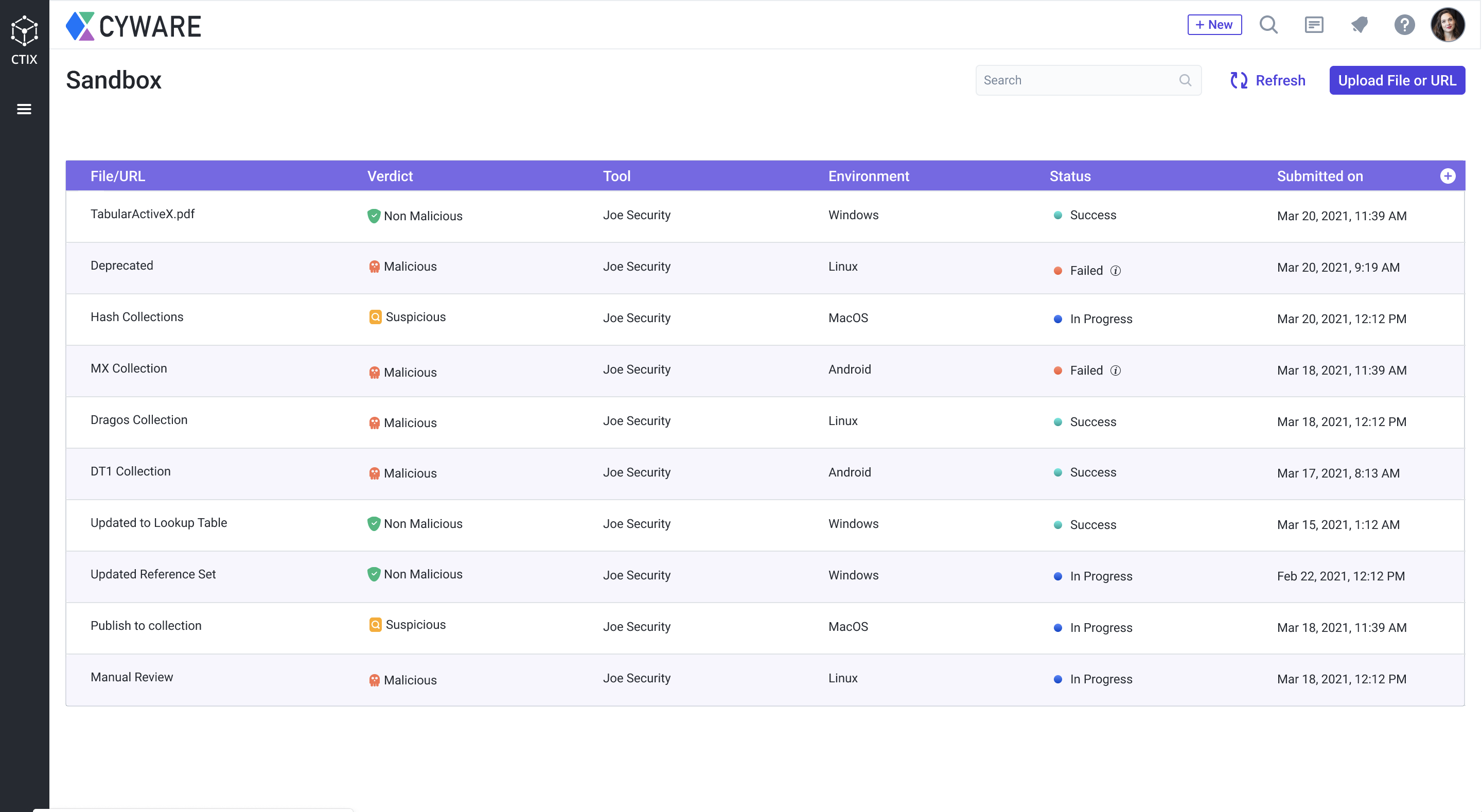Click the Suspicious verdict icon for Hash Collections
The image size is (1482, 812).
375,317
